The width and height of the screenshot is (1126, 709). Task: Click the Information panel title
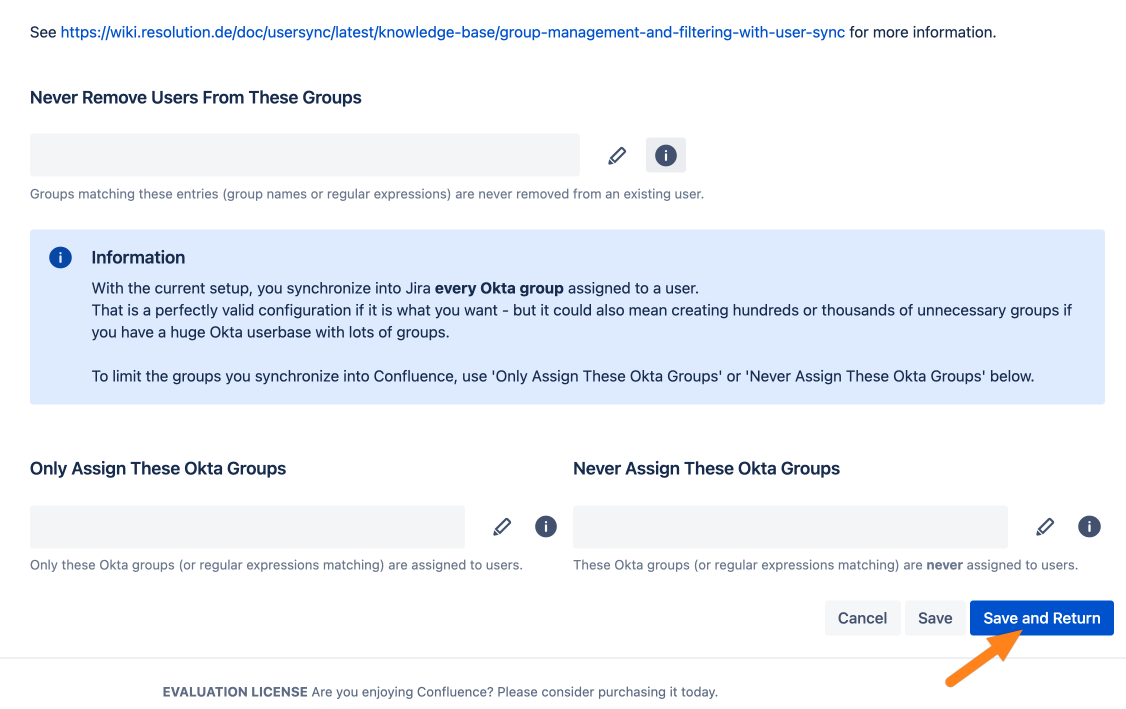click(x=138, y=257)
